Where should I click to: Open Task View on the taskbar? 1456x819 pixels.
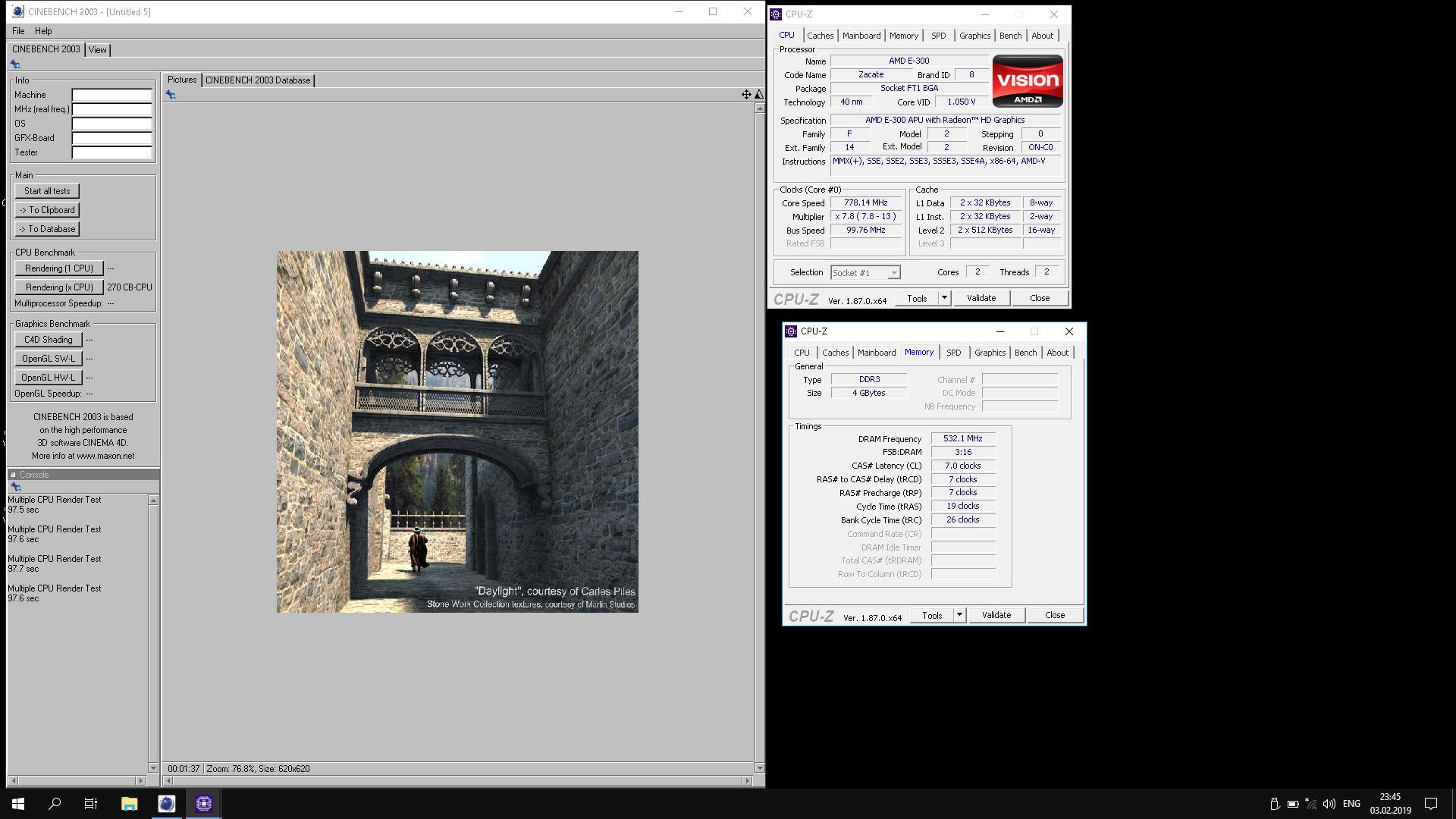coord(91,804)
